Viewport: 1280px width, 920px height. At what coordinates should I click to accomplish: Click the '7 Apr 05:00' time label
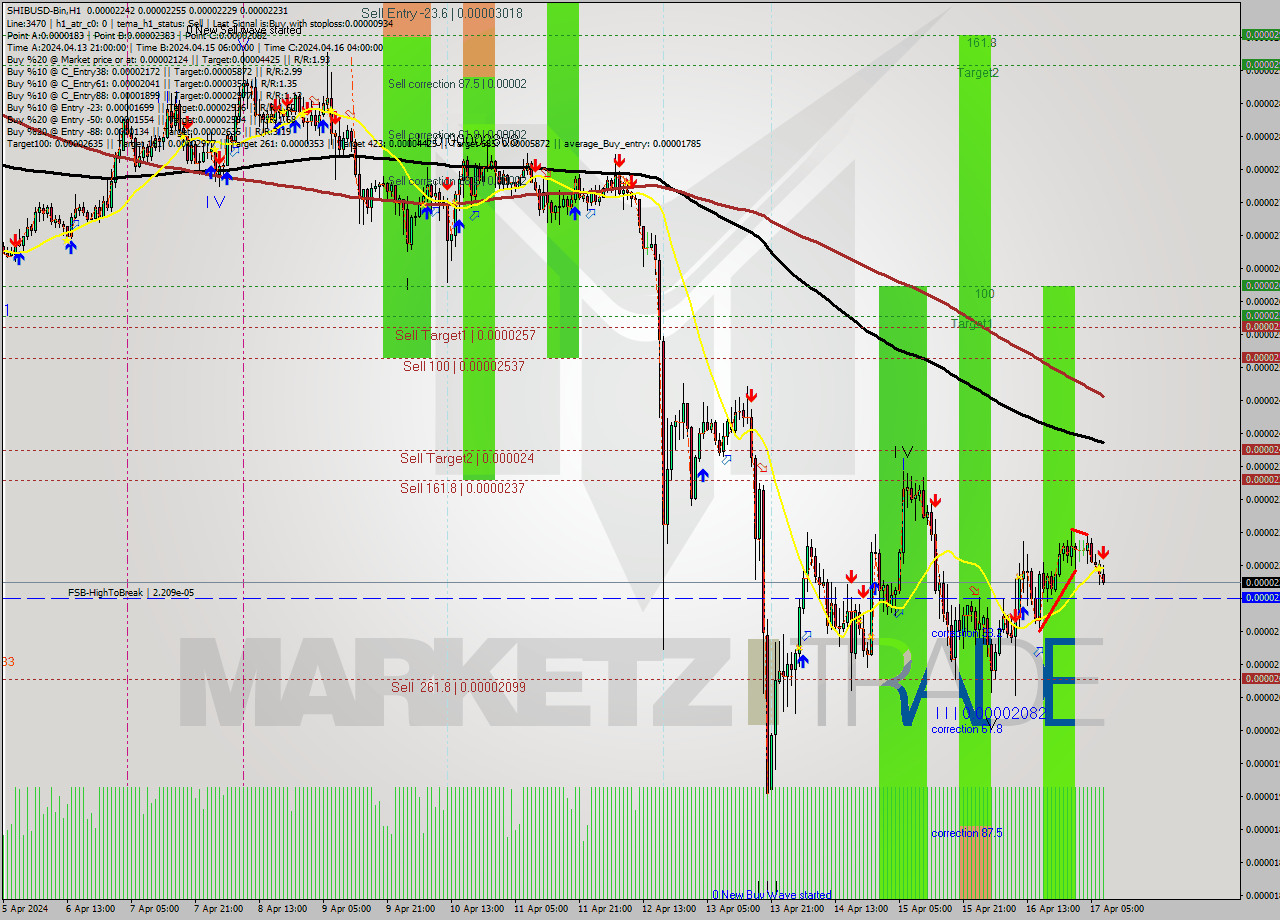tap(156, 909)
